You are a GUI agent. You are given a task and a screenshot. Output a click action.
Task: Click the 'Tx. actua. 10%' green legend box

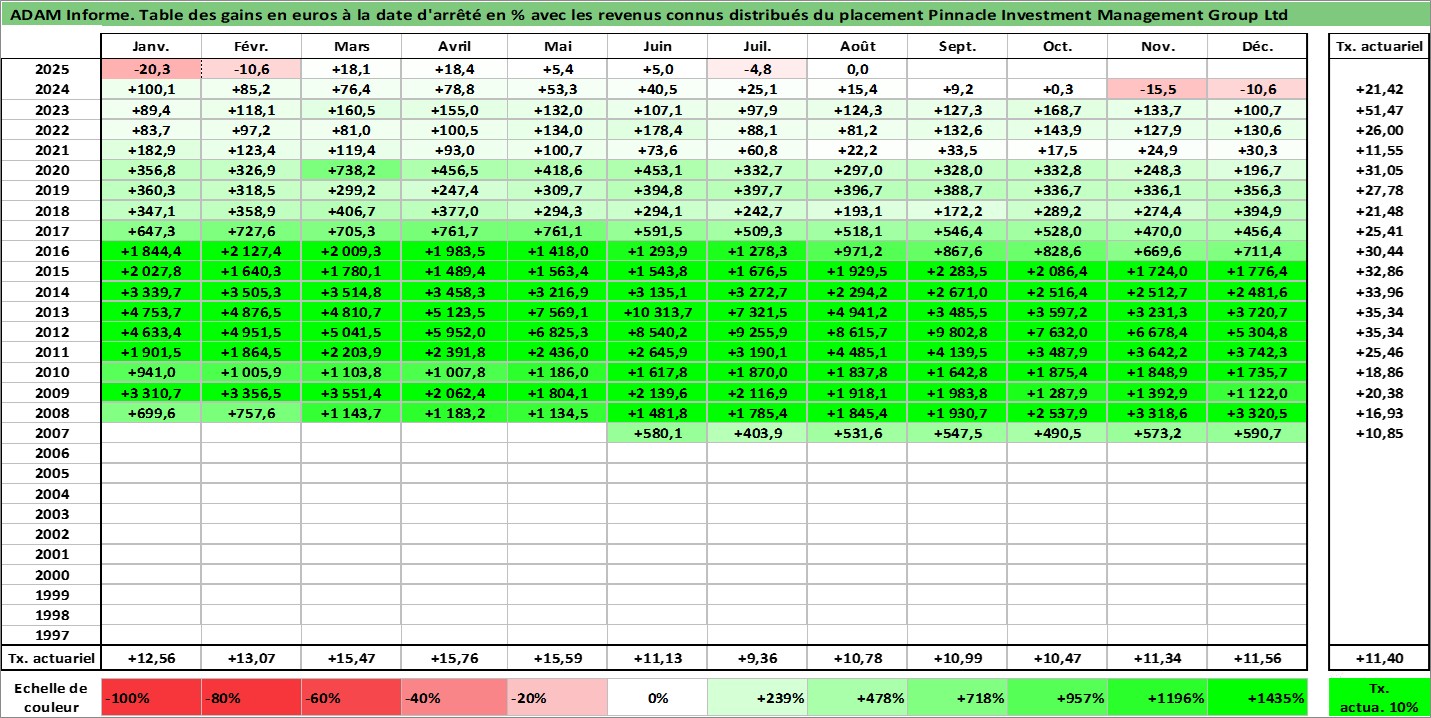[1379, 698]
